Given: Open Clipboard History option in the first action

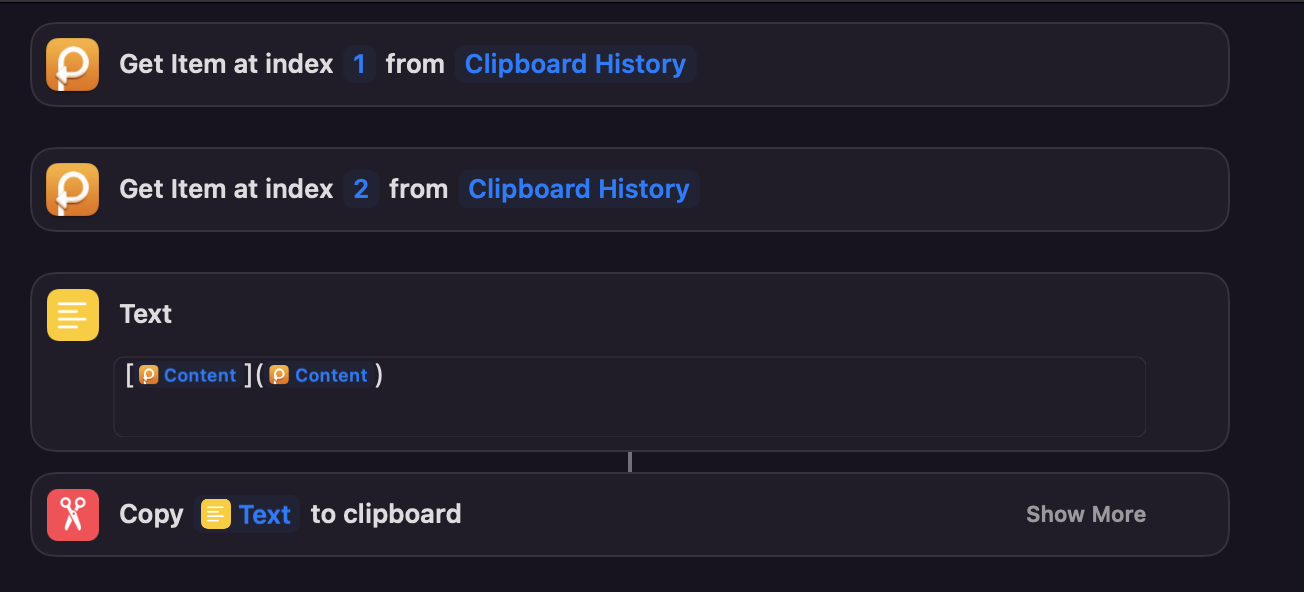Looking at the screenshot, I should coord(575,64).
